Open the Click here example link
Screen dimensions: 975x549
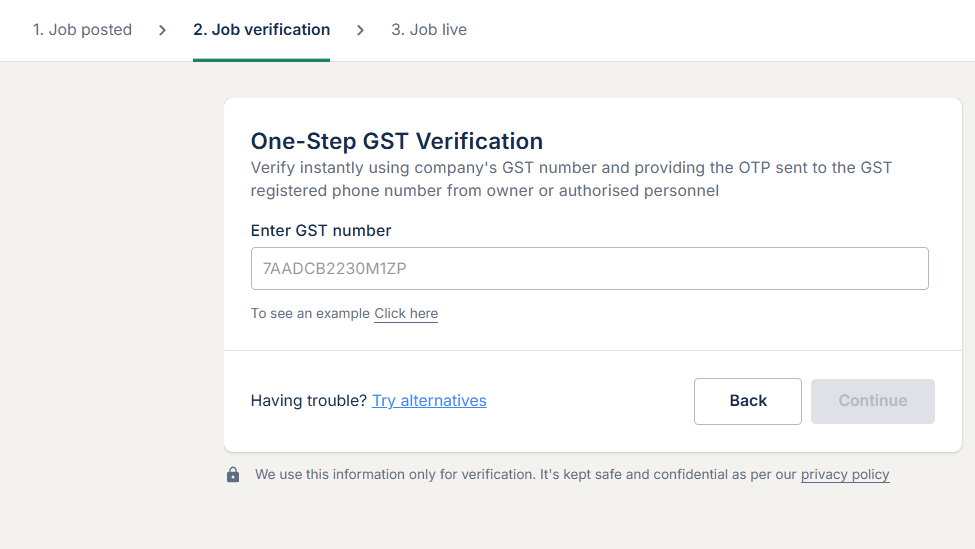click(406, 314)
